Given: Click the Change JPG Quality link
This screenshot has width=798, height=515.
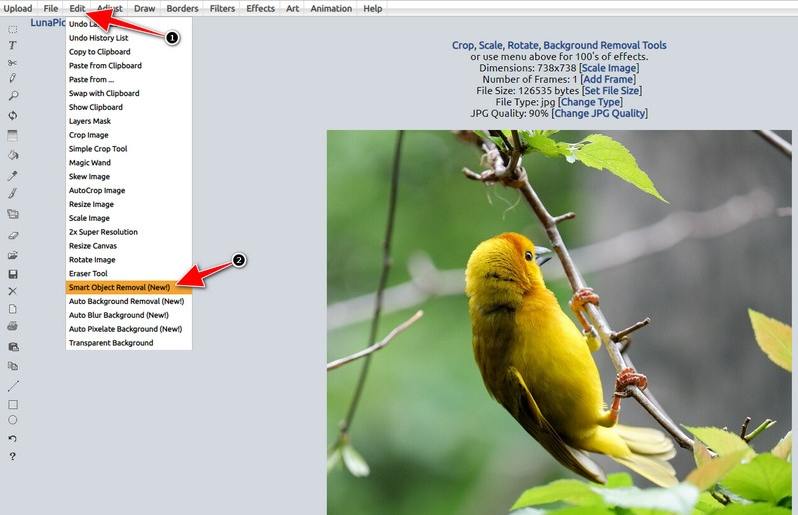Looking at the screenshot, I should [599, 113].
